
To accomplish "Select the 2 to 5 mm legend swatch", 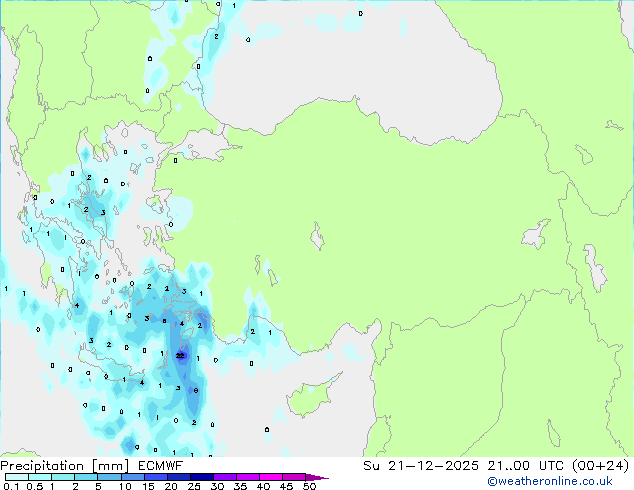I will (x=86, y=477).
